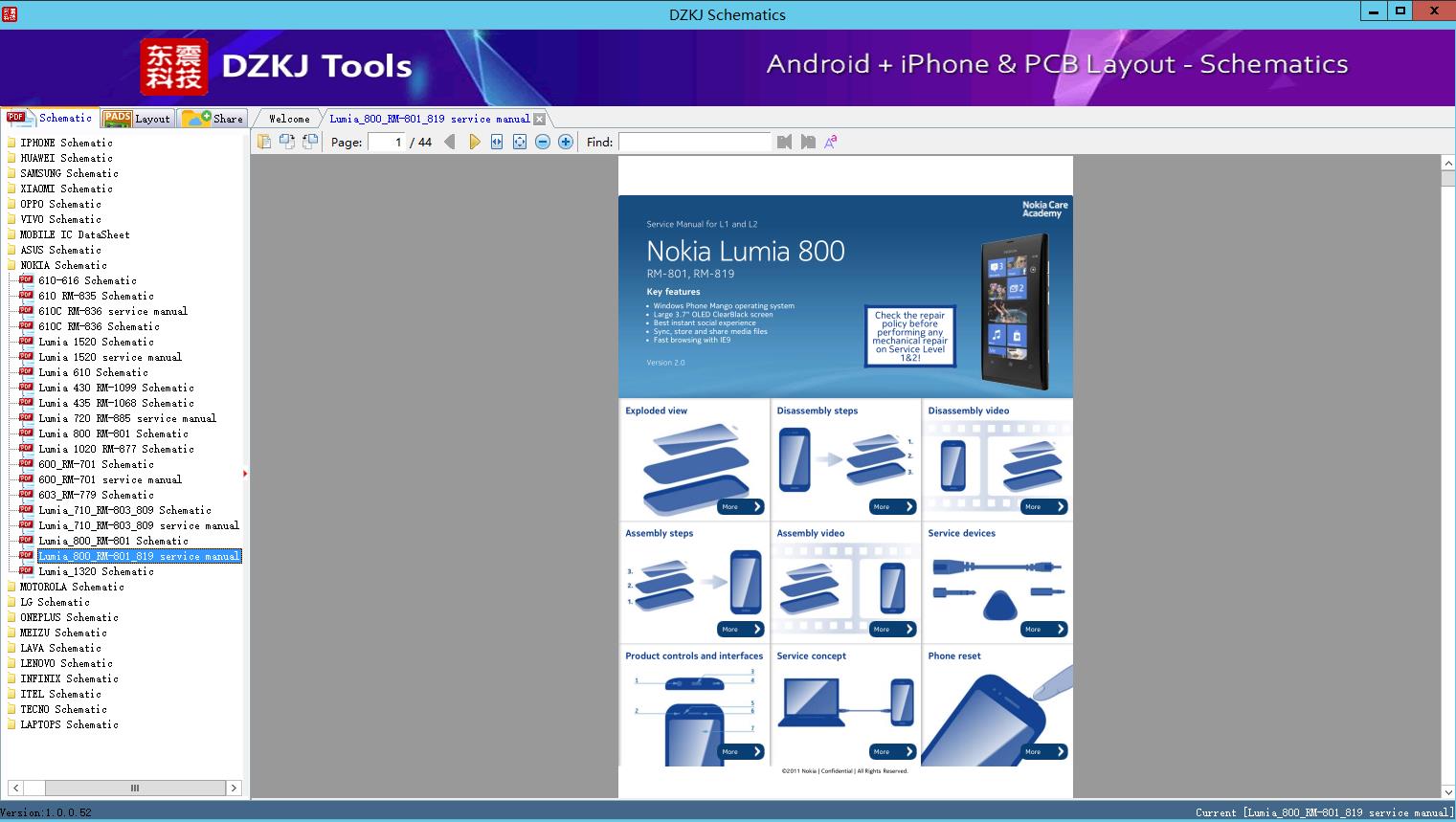
Task: Click More under Phone reset
Action: [1043, 752]
